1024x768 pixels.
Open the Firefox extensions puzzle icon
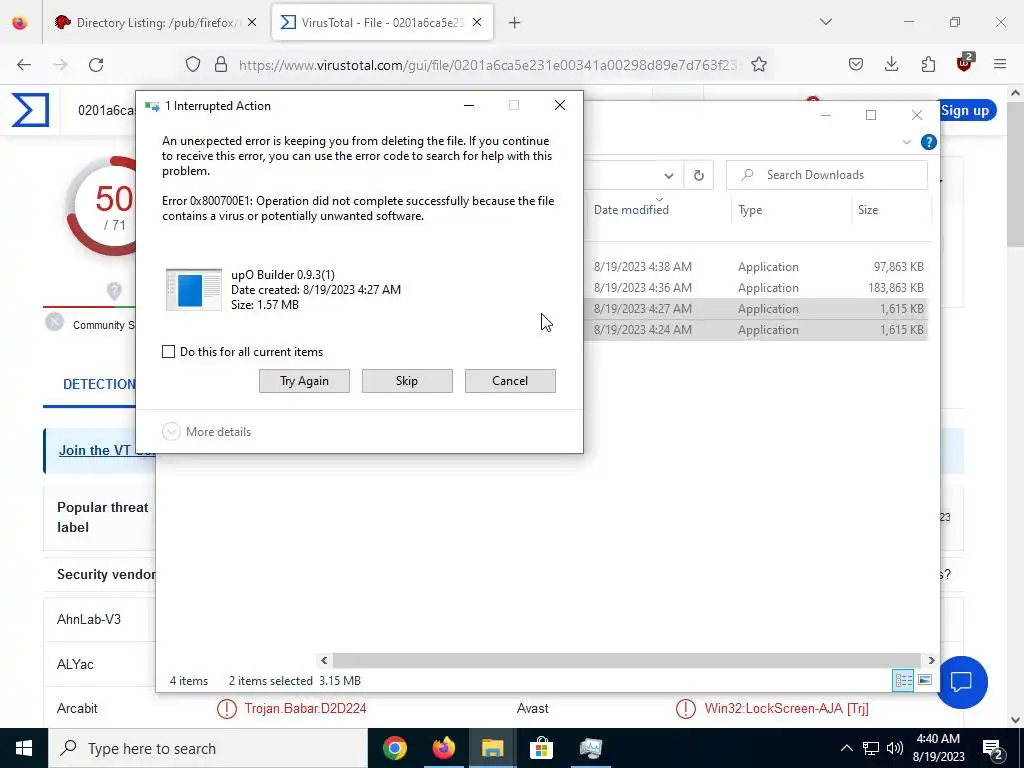tap(928, 64)
